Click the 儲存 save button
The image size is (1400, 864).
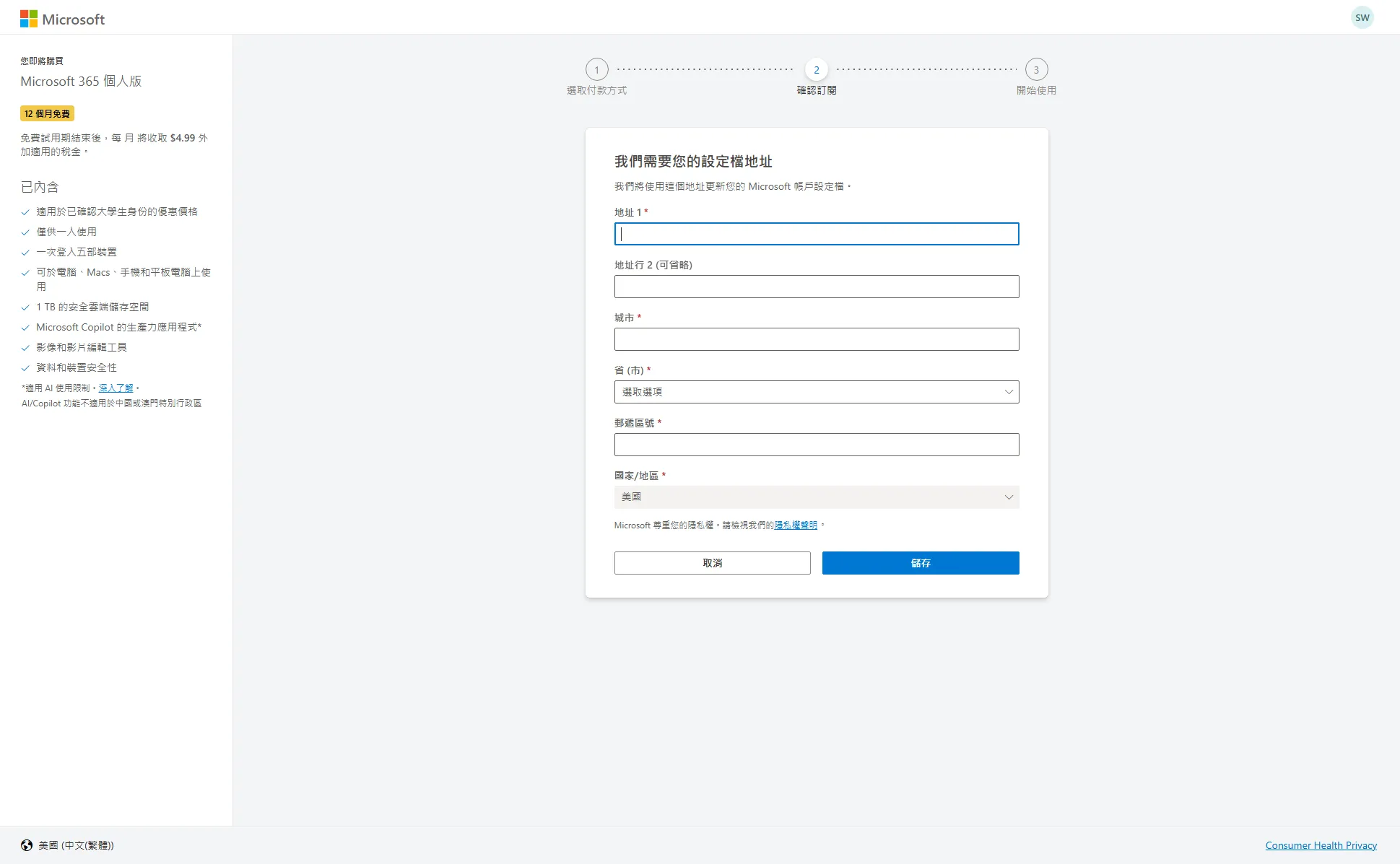(920, 563)
